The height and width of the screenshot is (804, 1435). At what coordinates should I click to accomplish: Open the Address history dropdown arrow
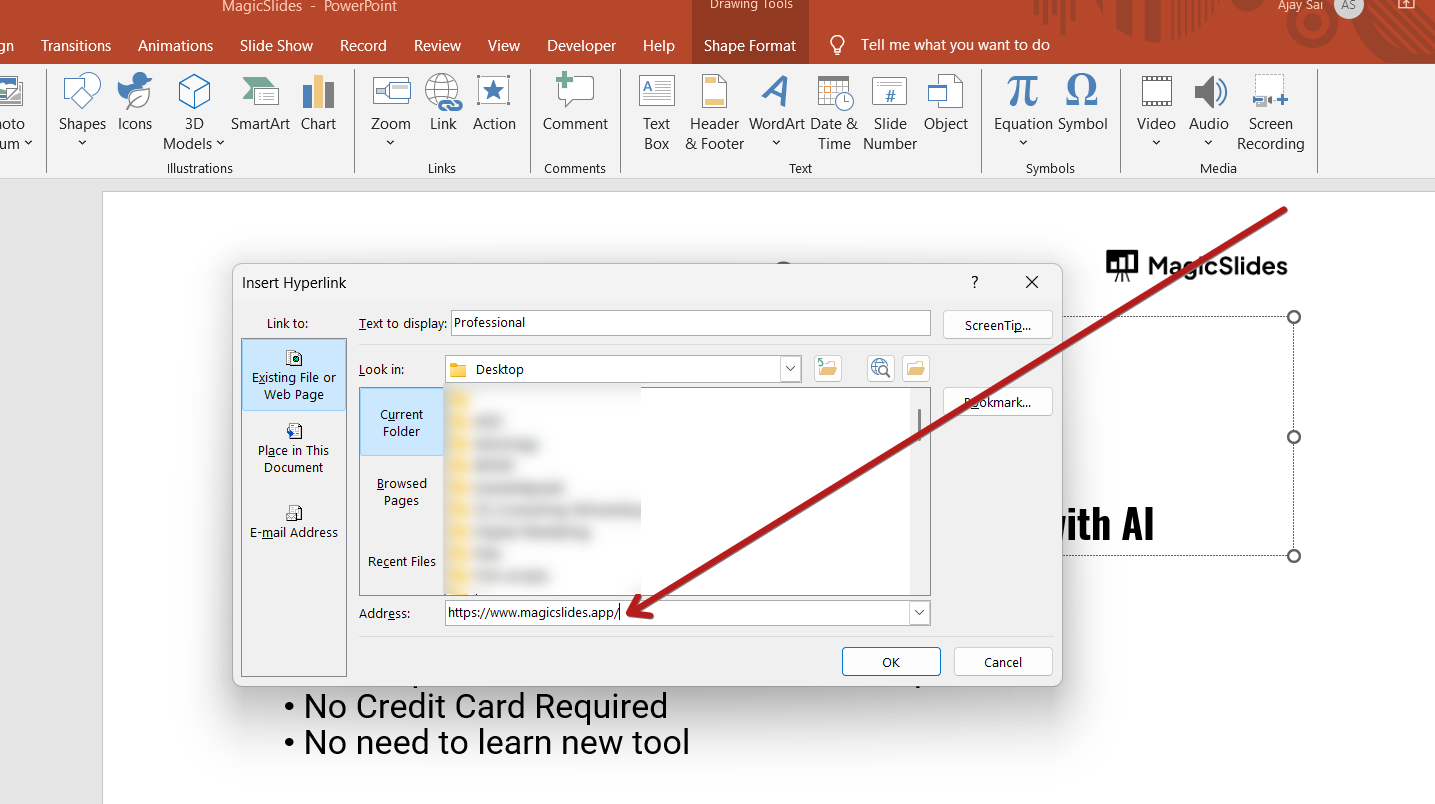(x=919, y=613)
